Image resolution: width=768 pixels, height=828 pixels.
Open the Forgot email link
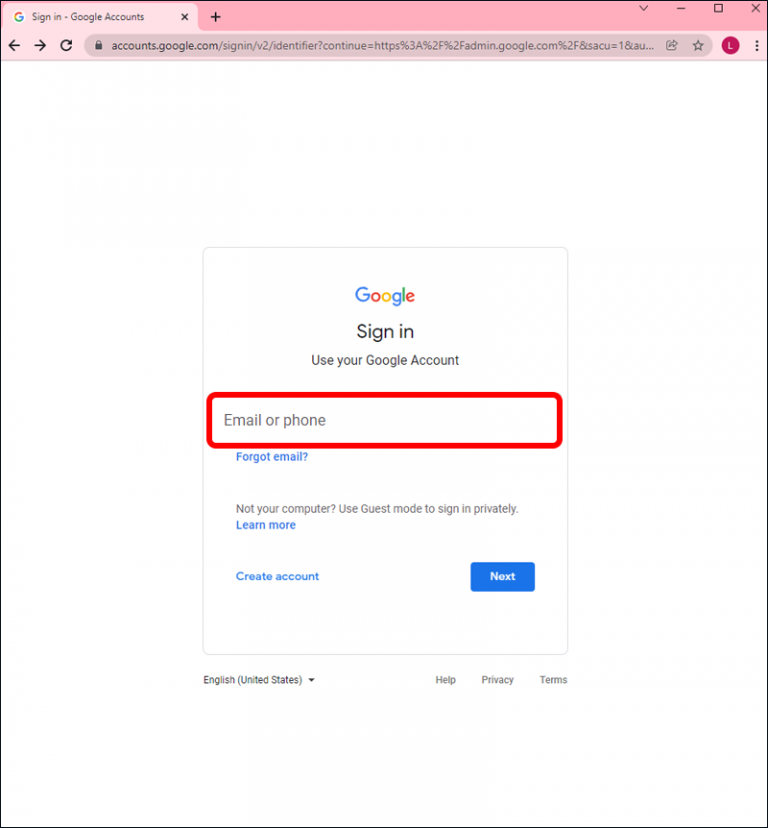[271, 456]
